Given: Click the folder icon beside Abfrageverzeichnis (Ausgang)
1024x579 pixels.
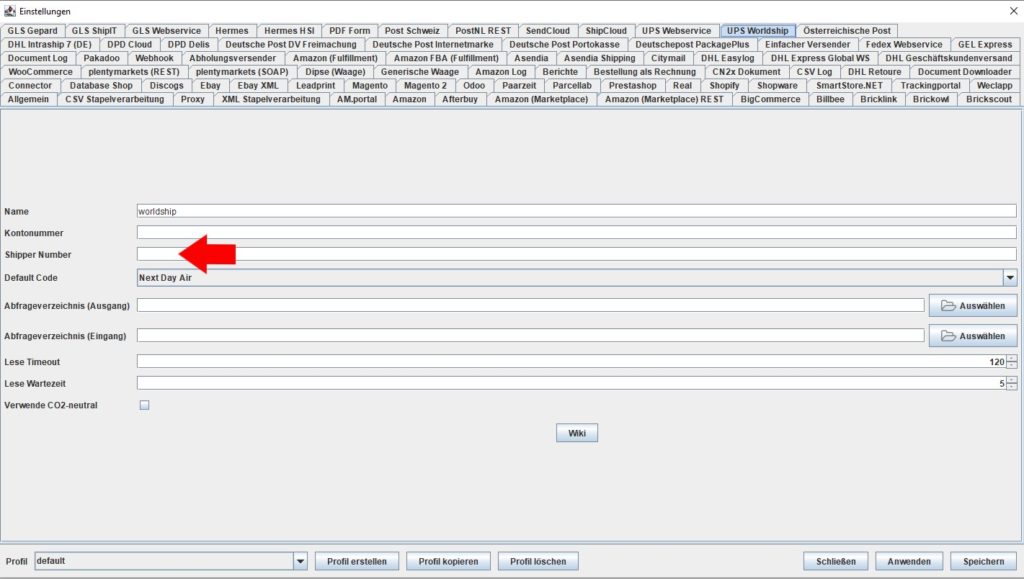Looking at the screenshot, I should pos(948,305).
